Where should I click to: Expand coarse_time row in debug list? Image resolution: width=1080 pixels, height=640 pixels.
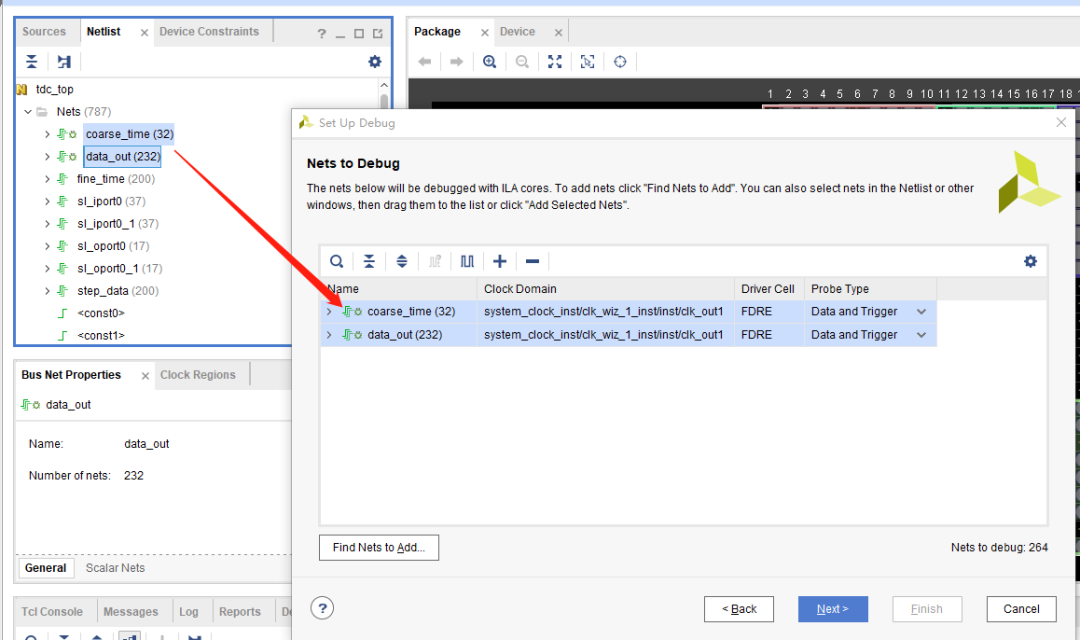point(329,312)
